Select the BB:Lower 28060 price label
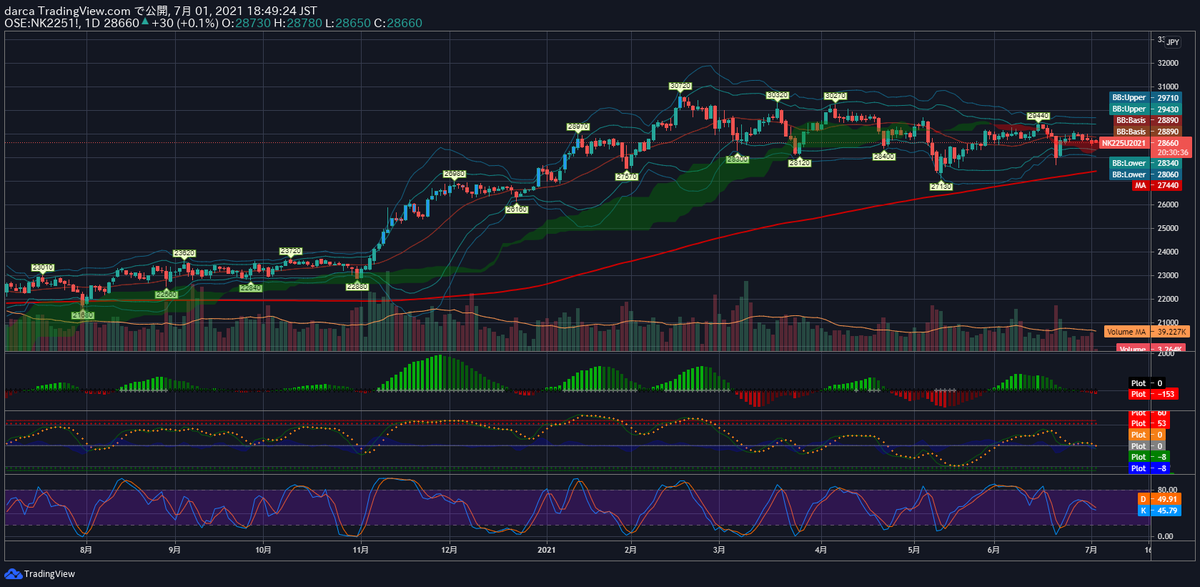1200x587 pixels. [x=1144, y=174]
